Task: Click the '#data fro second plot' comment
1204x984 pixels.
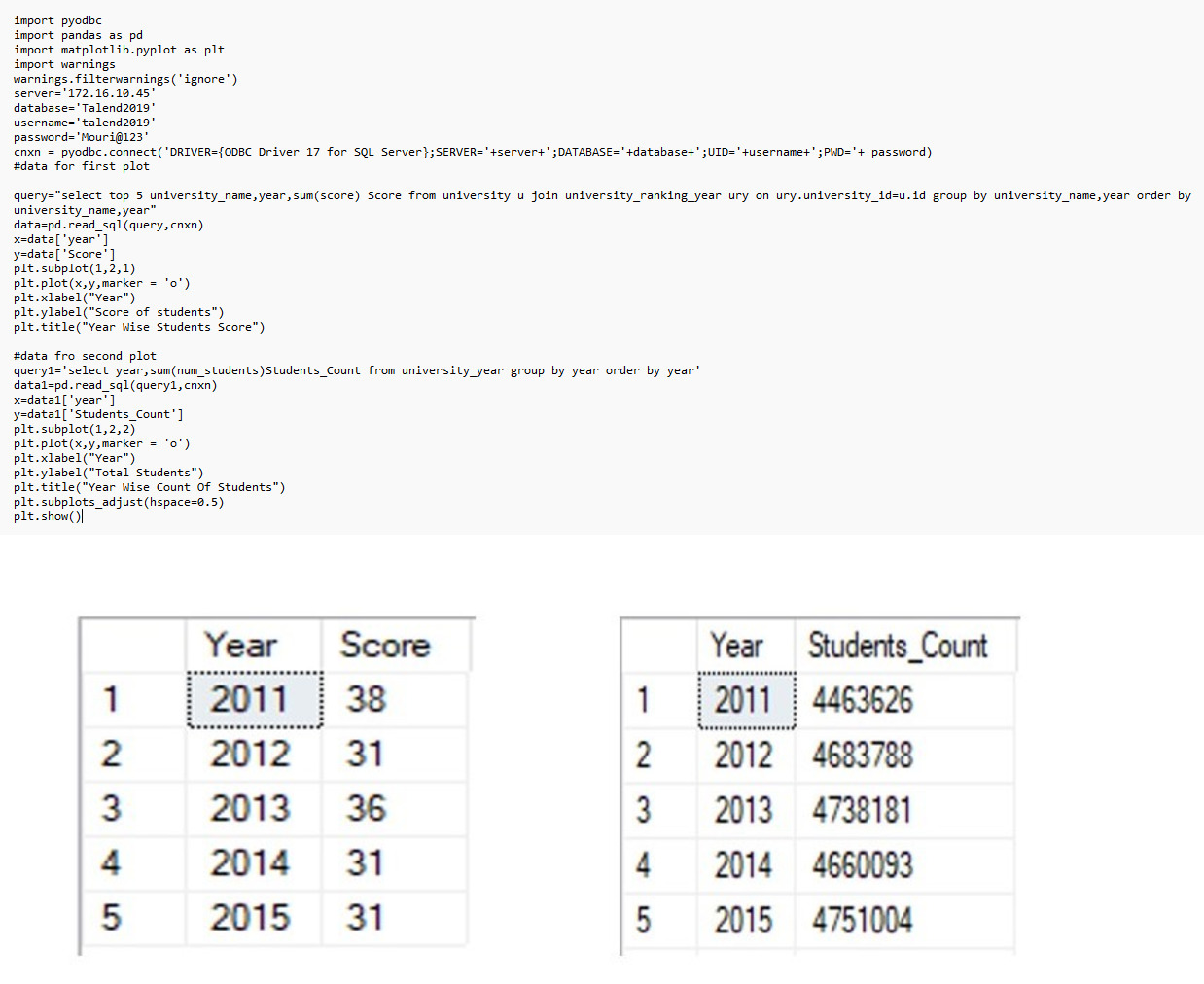Action: tap(85, 356)
